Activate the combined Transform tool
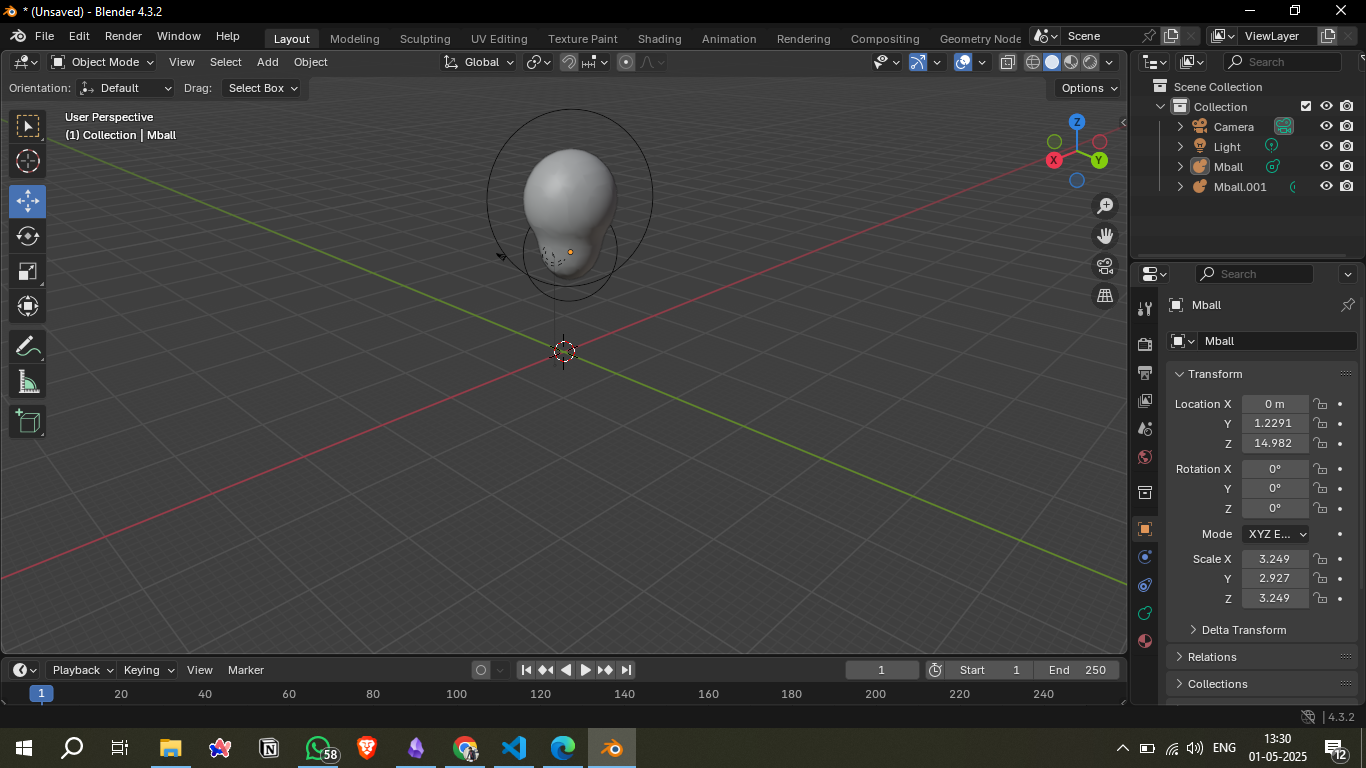Screen dimensions: 1366x768 28,306
